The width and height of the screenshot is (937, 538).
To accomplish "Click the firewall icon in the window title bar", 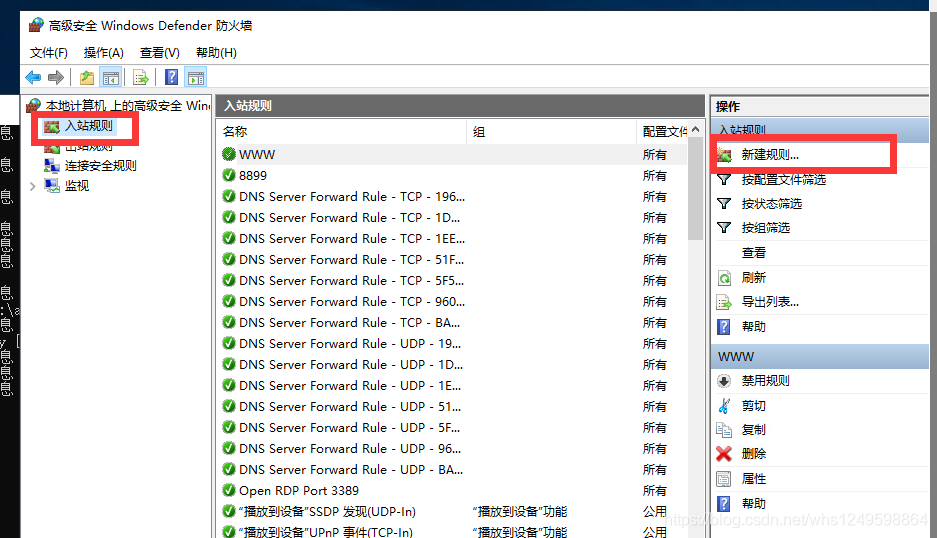I will (36, 25).
